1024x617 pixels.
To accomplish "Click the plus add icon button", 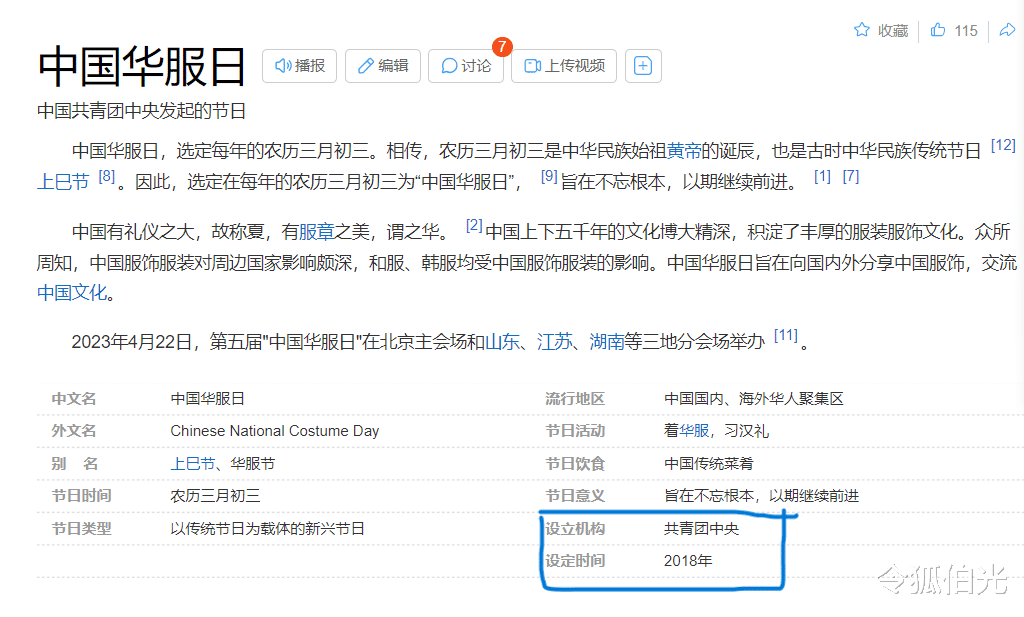I will click(643, 66).
